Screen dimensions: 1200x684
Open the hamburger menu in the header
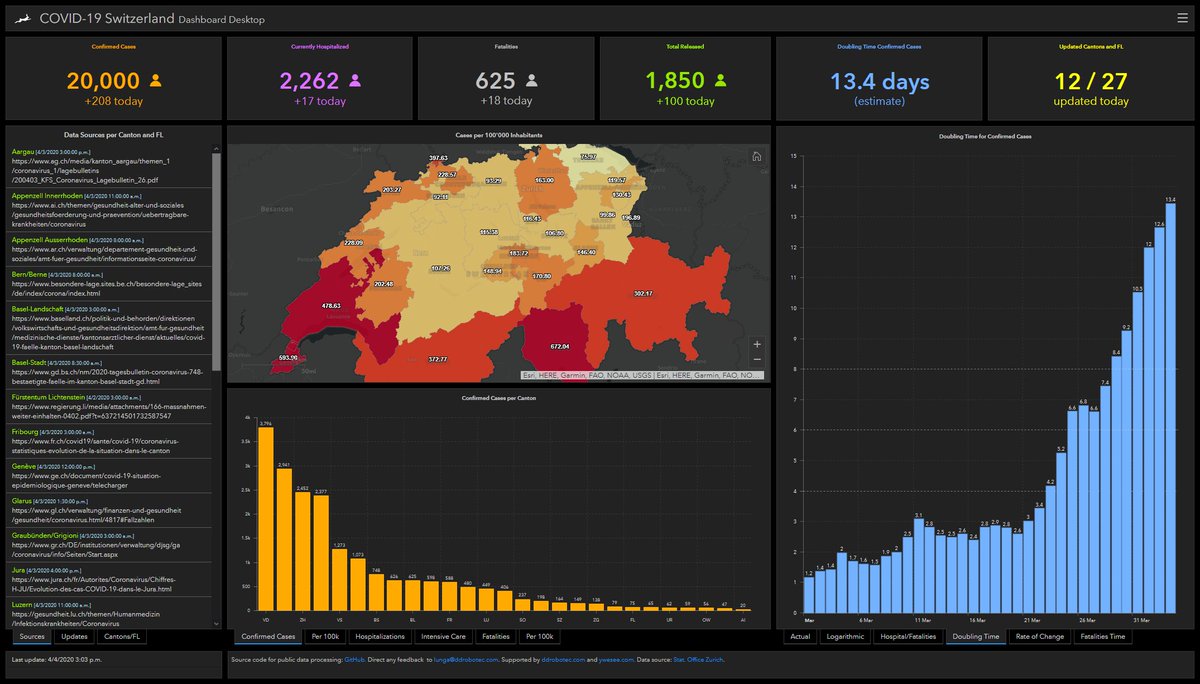tap(1183, 17)
